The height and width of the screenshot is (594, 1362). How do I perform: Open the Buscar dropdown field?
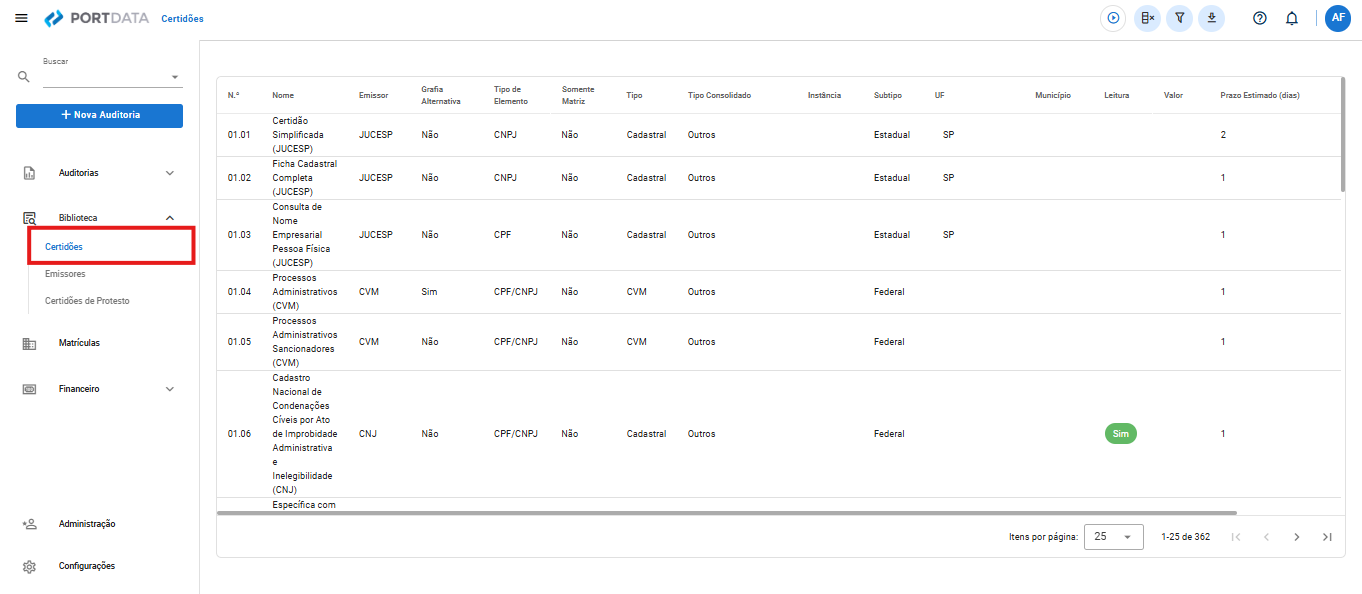(111, 77)
